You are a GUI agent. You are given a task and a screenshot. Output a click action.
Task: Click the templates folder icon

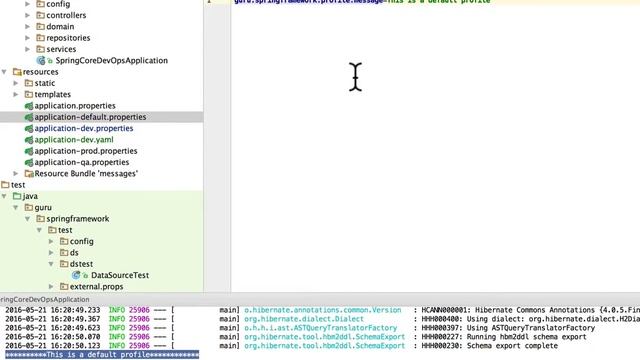pyautogui.click(x=29, y=94)
